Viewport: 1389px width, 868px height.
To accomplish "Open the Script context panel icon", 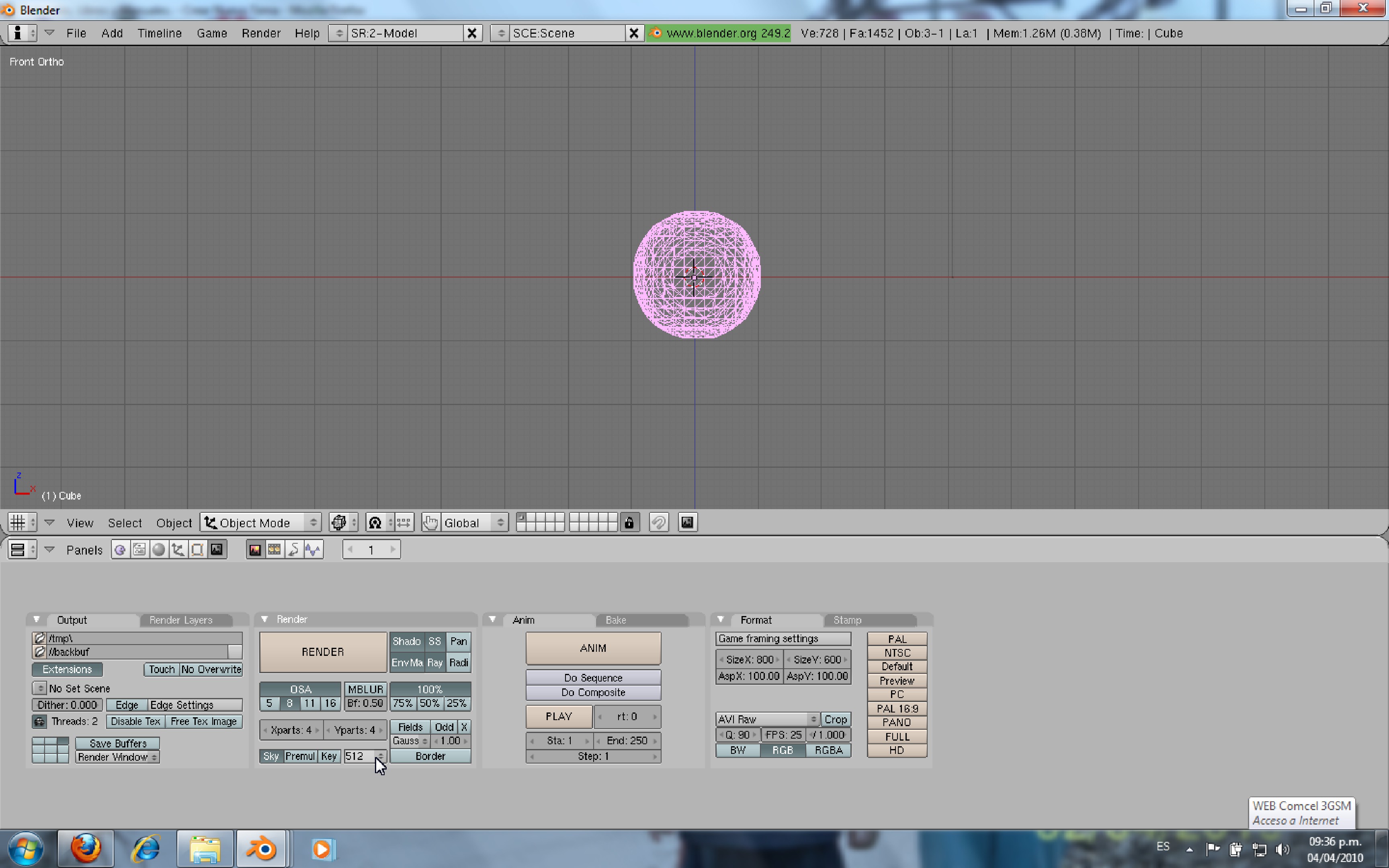I will coord(139,550).
